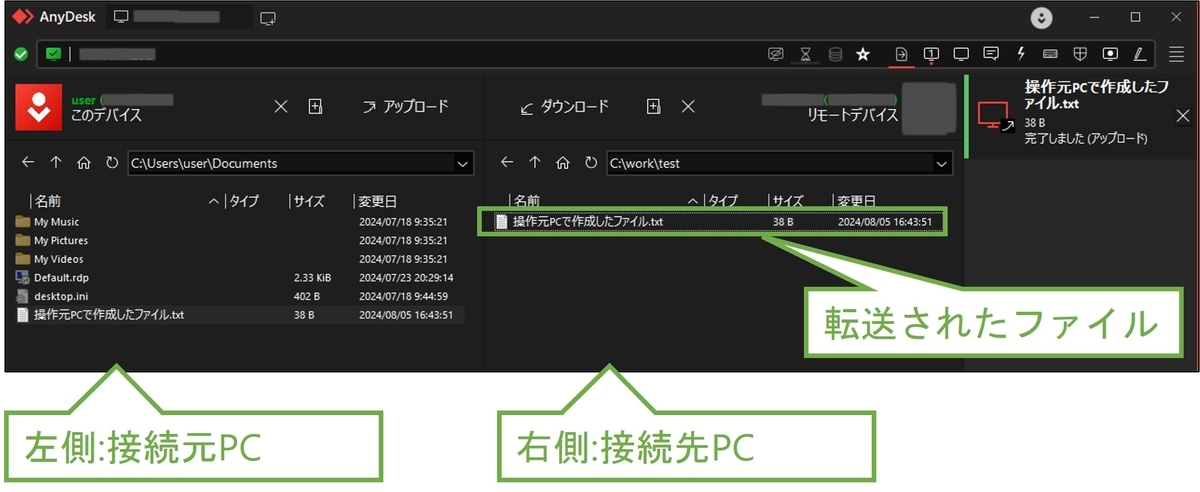Click the database stack icon in toolbar
Image resolution: width=1200 pixels, height=492 pixels.
835,54
